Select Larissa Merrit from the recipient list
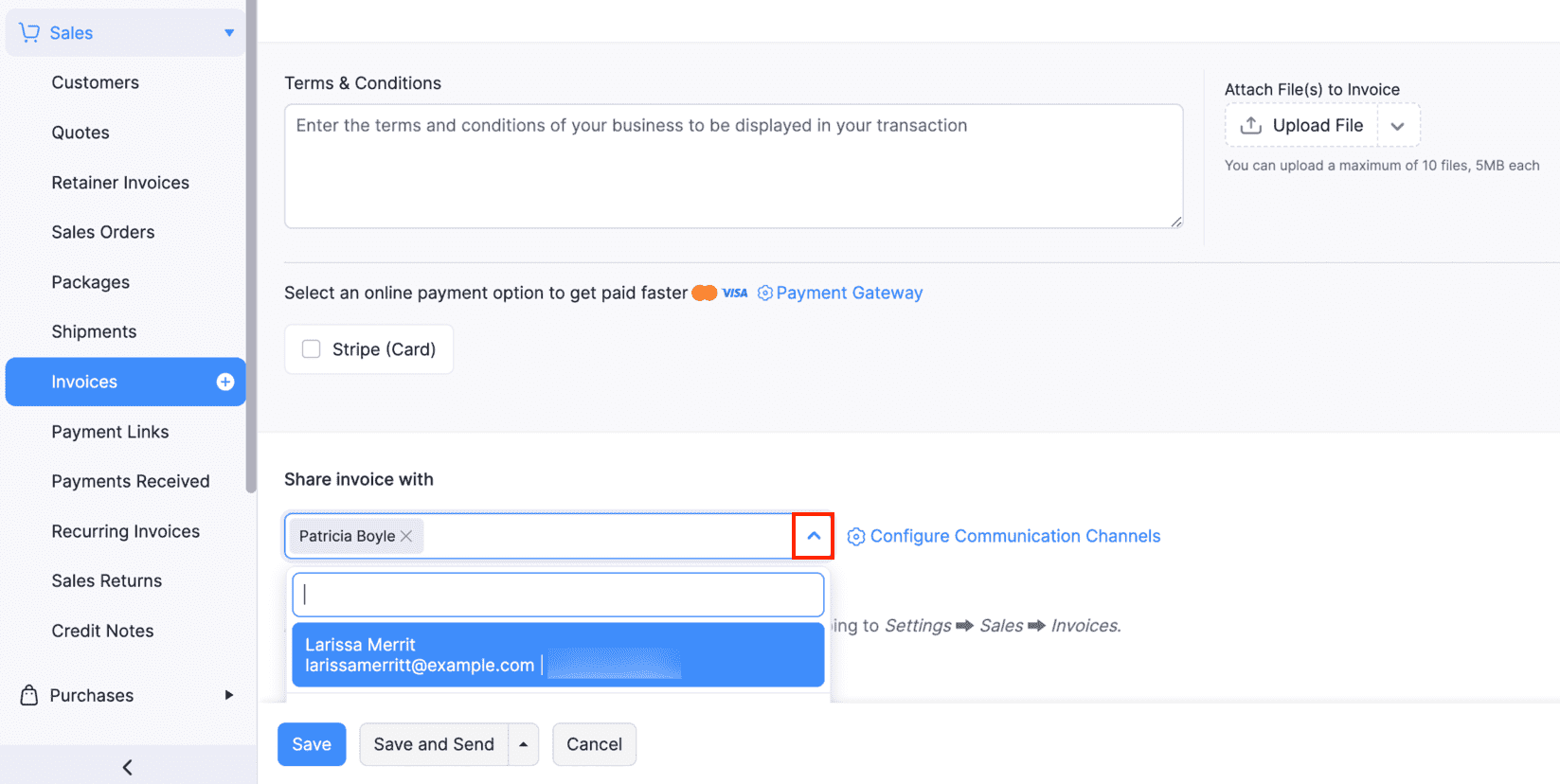Image resolution: width=1560 pixels, height=784 pixels. pyautogui.click(x=557, y=654)
